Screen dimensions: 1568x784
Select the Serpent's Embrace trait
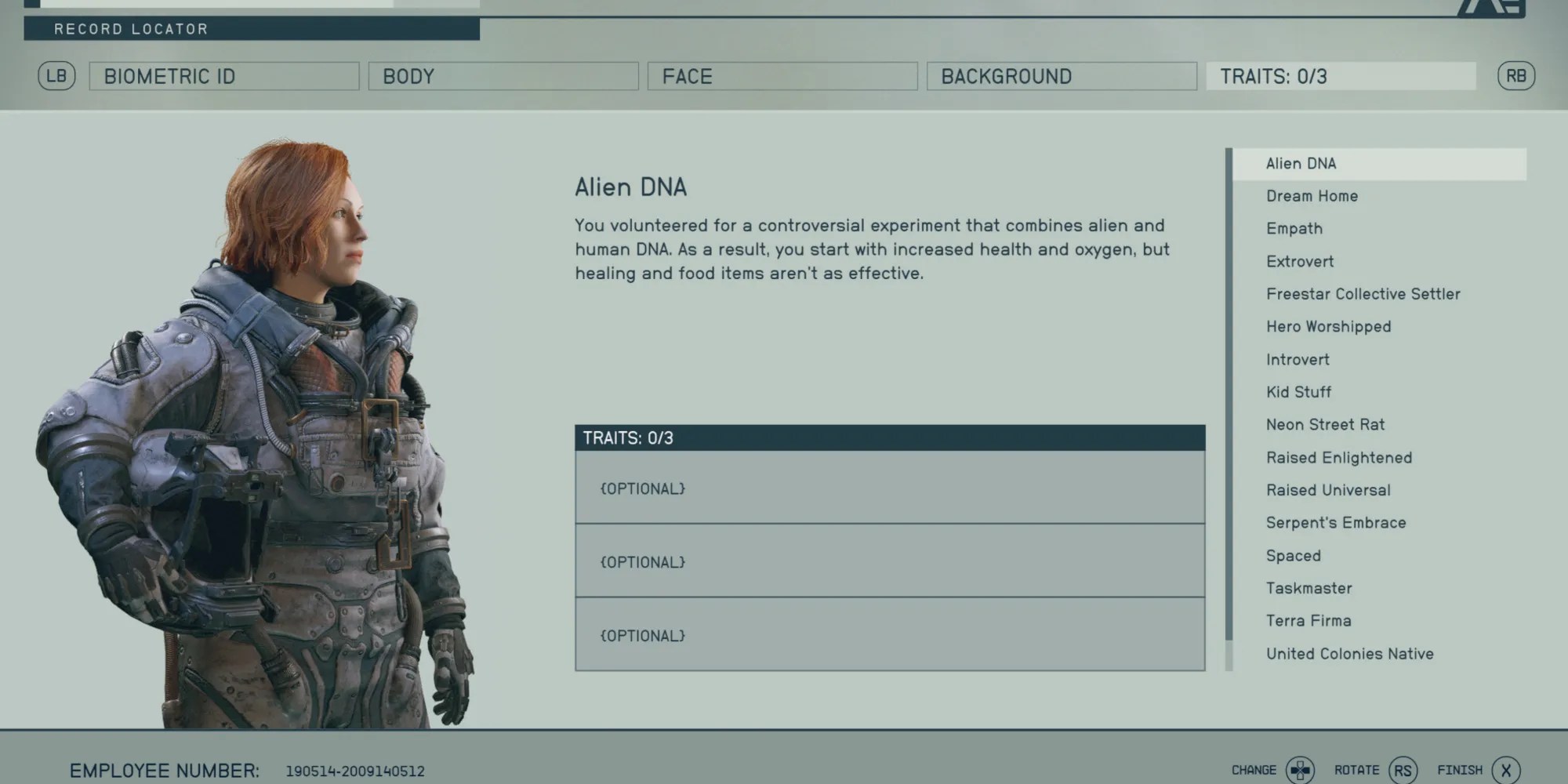[1380, 523]
